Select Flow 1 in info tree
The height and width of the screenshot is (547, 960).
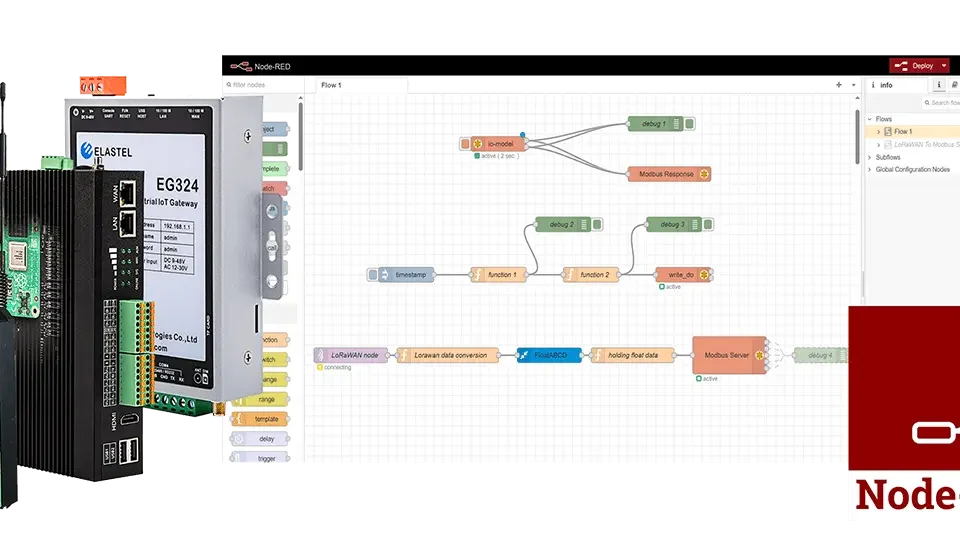pos(902,132)
